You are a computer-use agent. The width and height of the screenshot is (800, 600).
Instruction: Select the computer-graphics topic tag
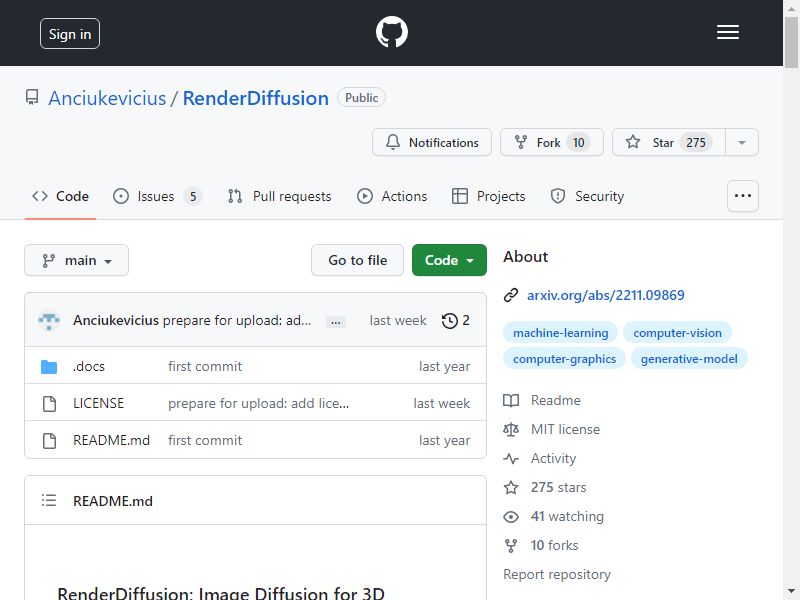point(564,359)
